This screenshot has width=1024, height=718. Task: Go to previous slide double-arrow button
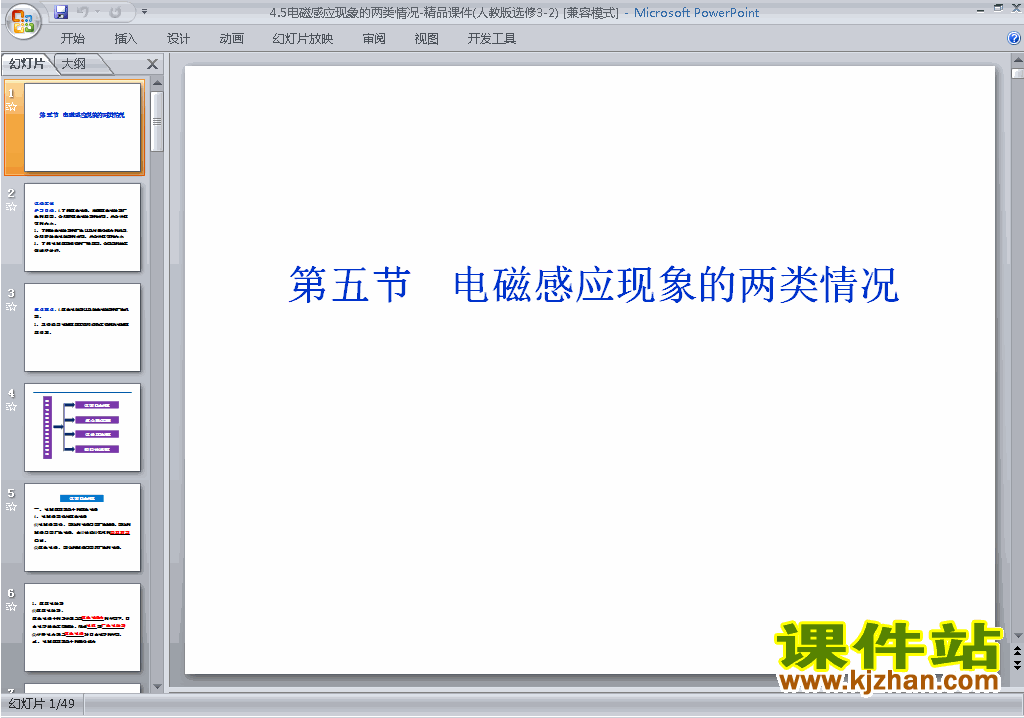pos(1017,651)
